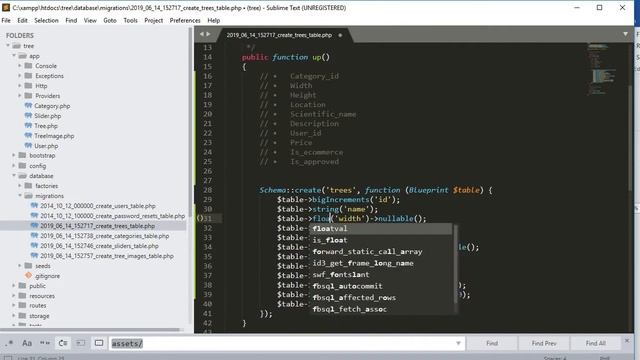The image size is (640, 360).
Task: Toggle in-selection search option
Action: point(81,343)
